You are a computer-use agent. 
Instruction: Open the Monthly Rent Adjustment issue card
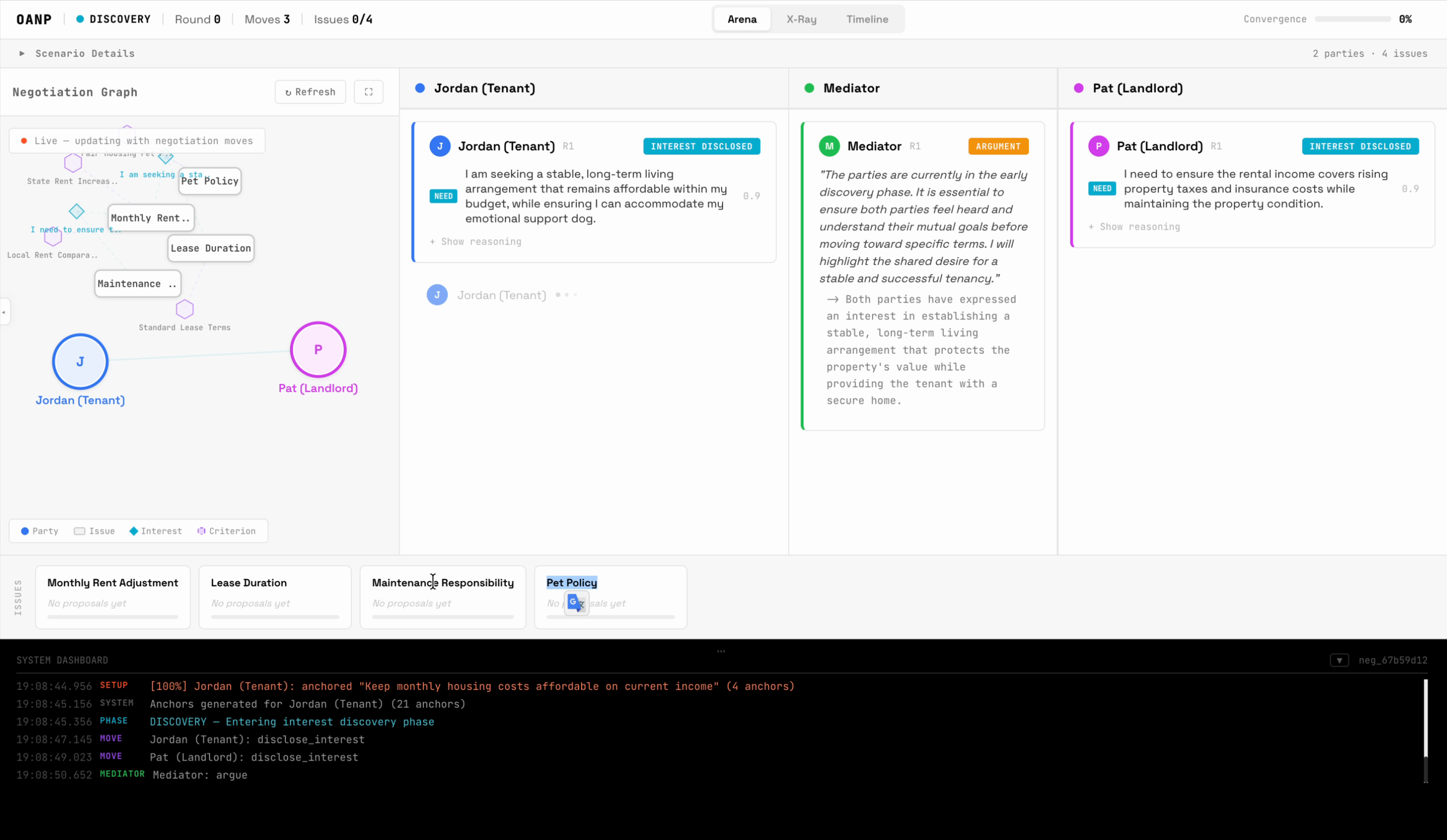point(113,596)
